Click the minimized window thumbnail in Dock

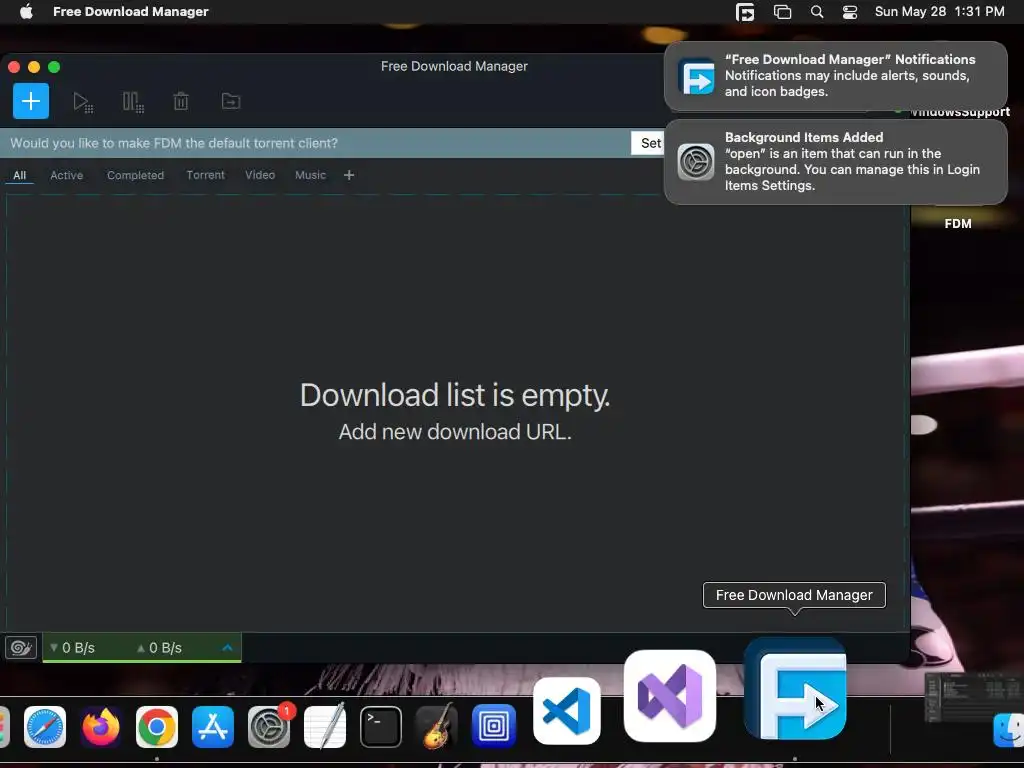click(973, 697)
